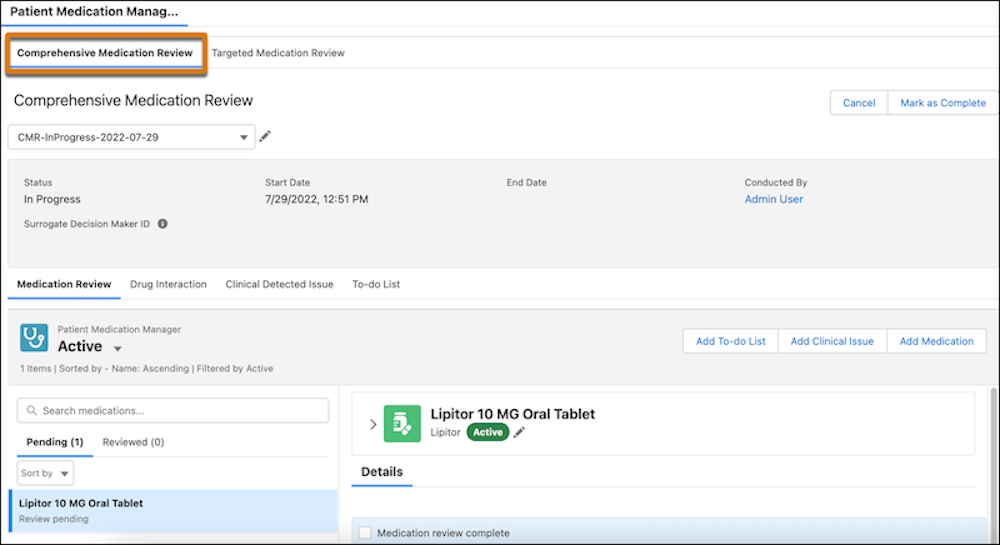Viewport: 1000px width, 545px height.
Task: Open the Details tab
Action: (382, 472)
